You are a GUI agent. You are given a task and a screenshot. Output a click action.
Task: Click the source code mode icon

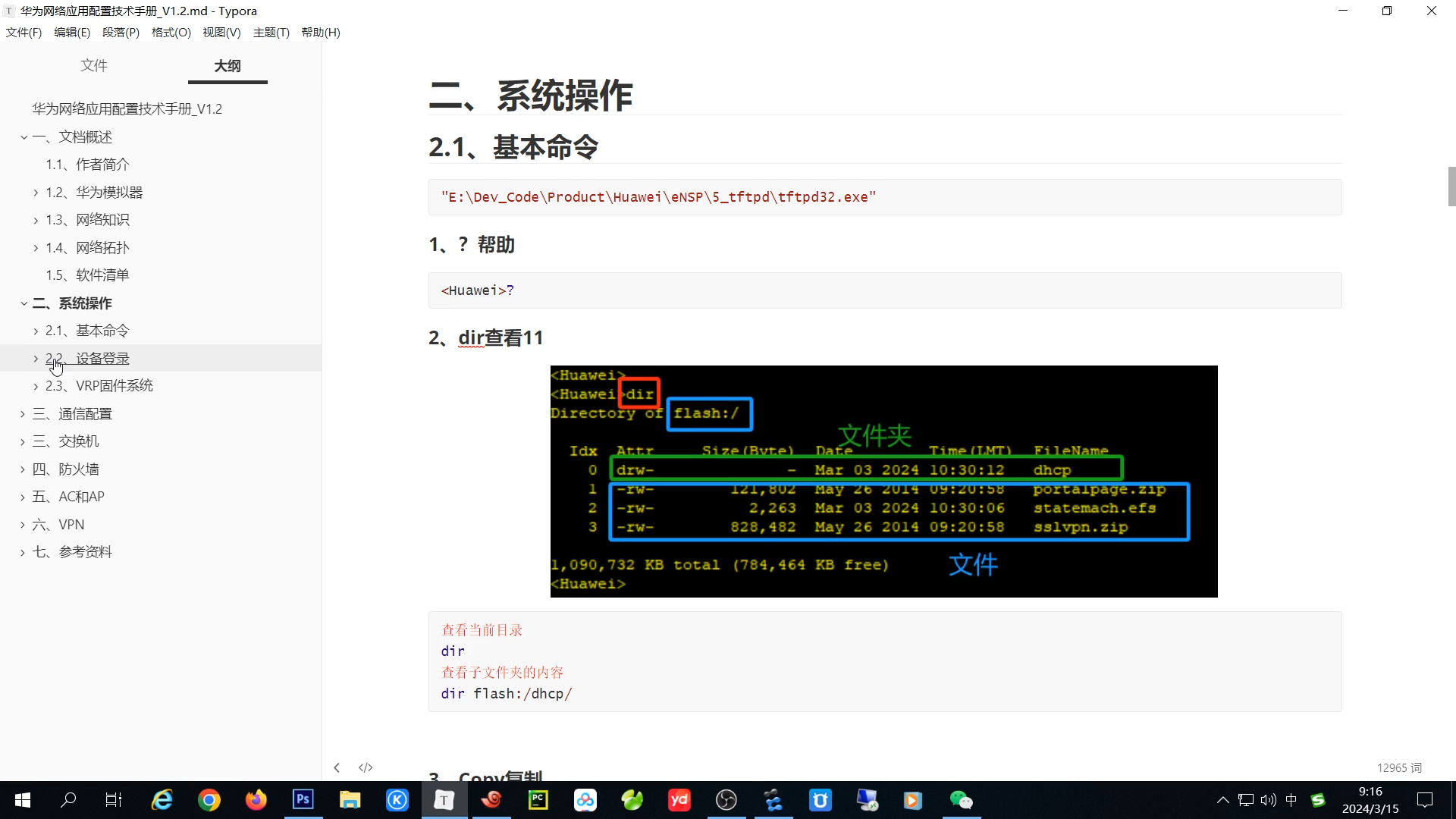click(x=366, y=767)
